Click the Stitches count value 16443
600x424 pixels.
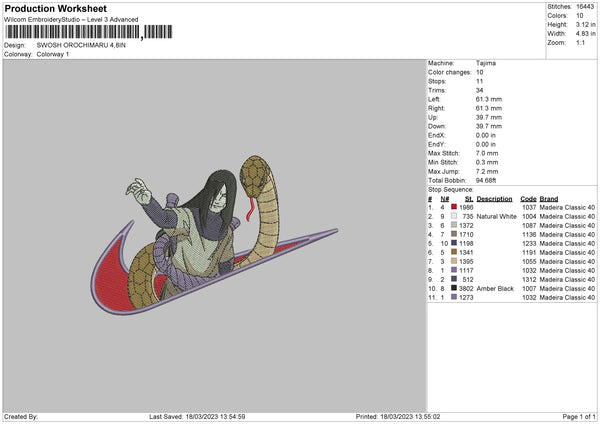[x=585, y=7]
